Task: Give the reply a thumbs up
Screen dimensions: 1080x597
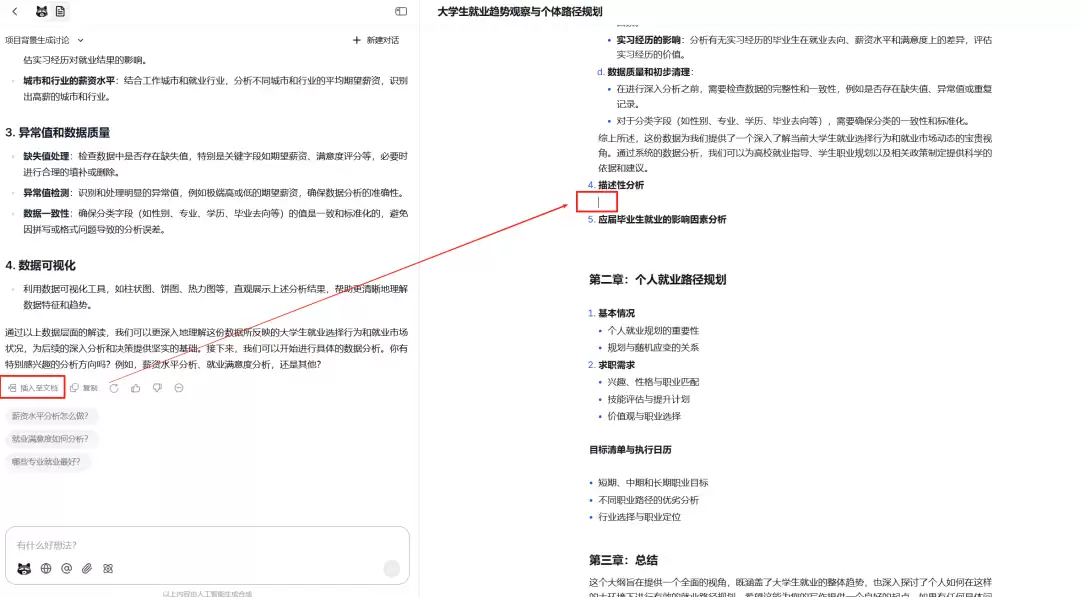Action: (x=136, y=388)
